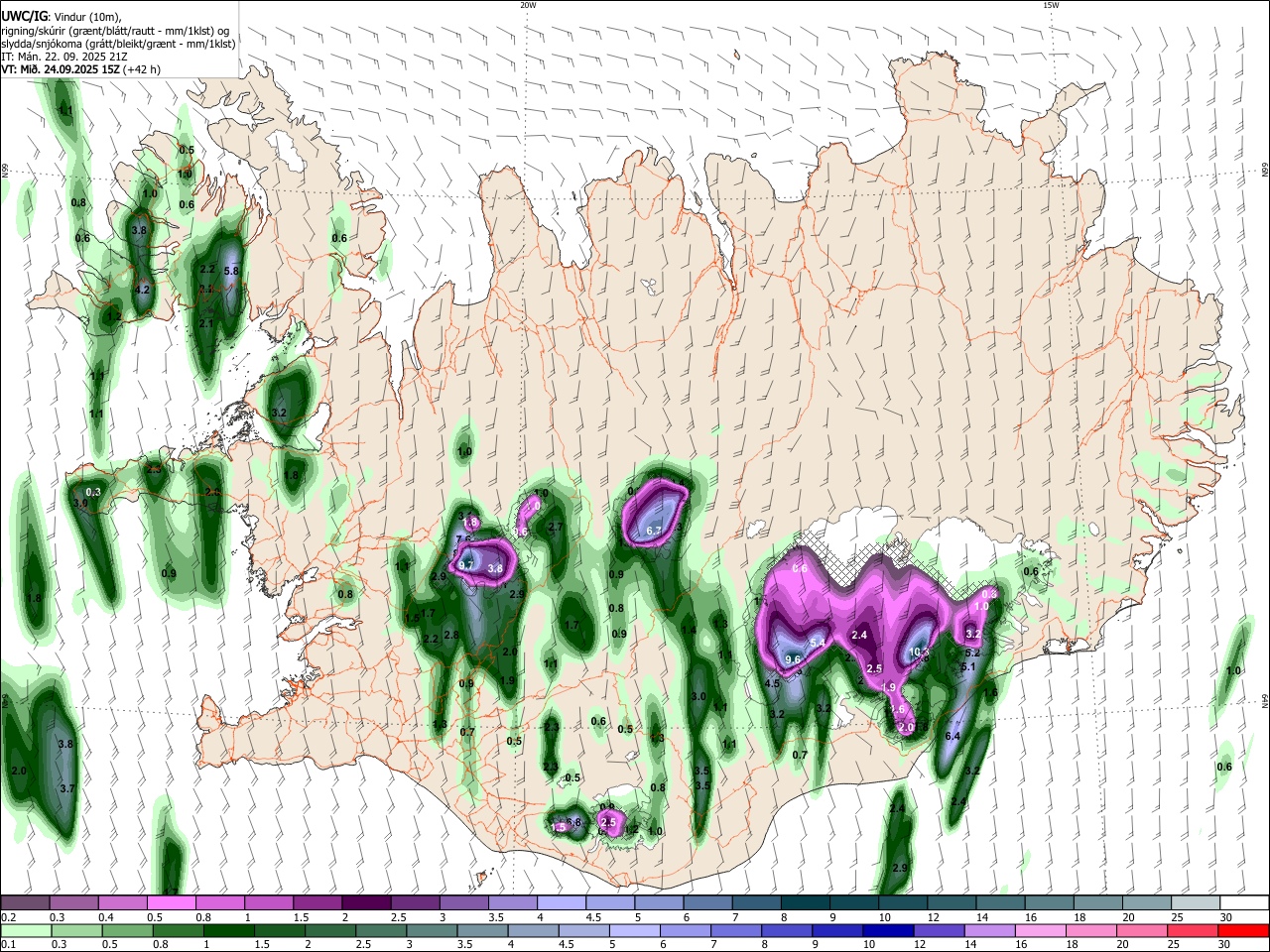1270x952 pixels.
Task: Click the 3.7 value off the southwest coast
Action: [68, 788]
